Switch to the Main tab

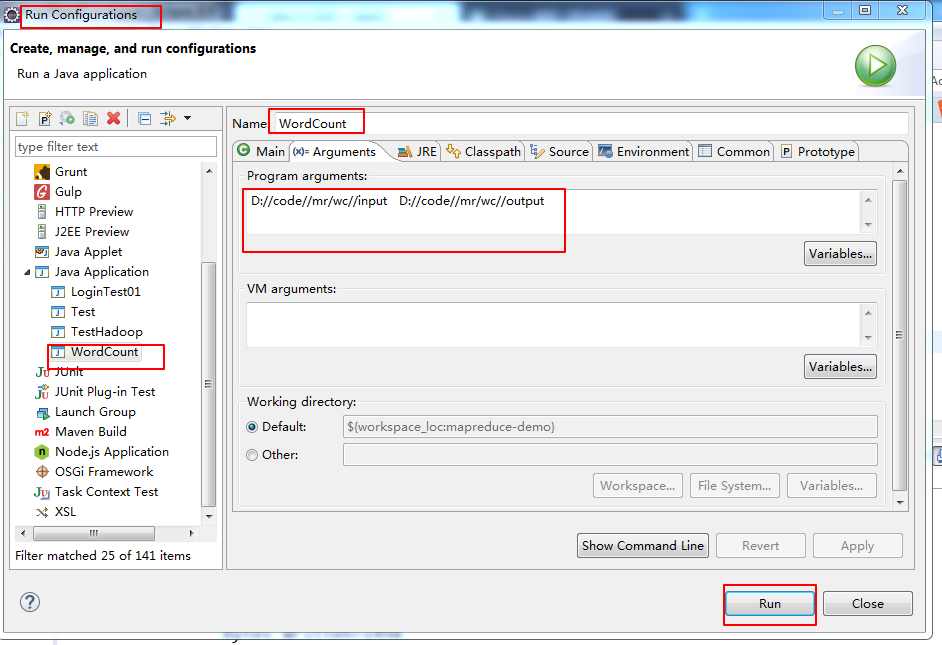click(x=261, y=151)
